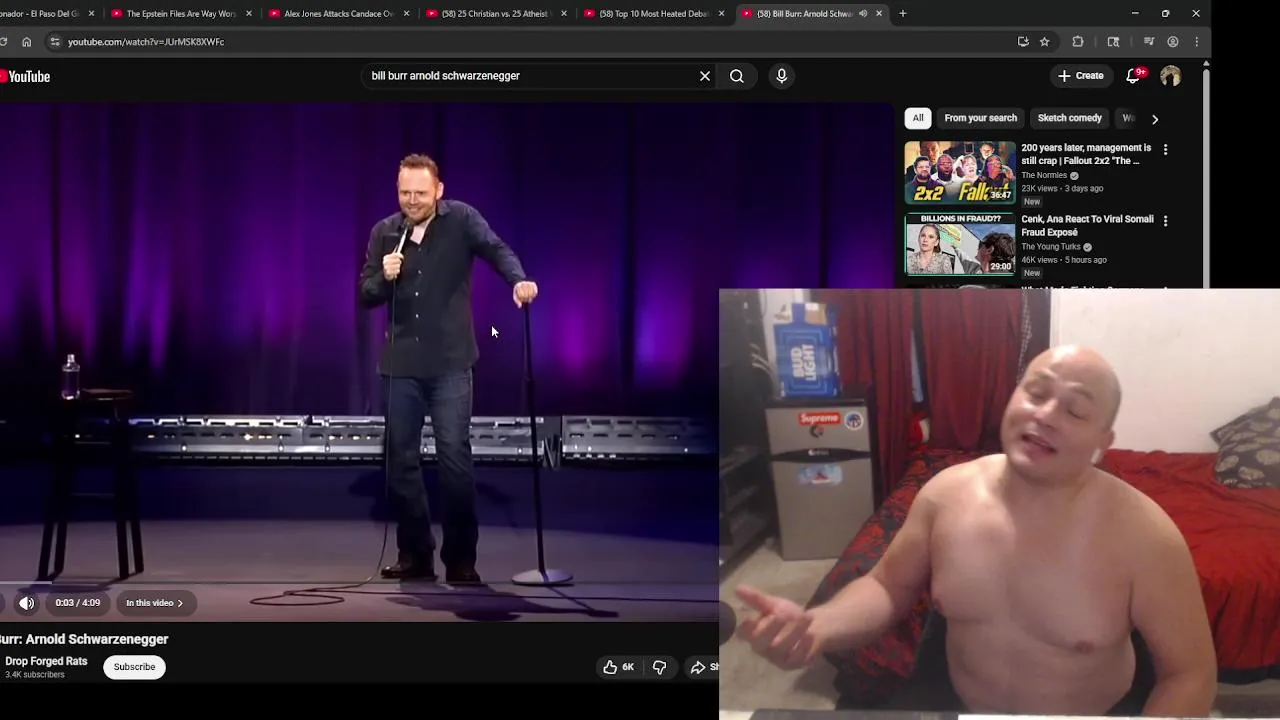Go to browser home page icon
The height and width of the screenshot is (720, 1280).
27,42
